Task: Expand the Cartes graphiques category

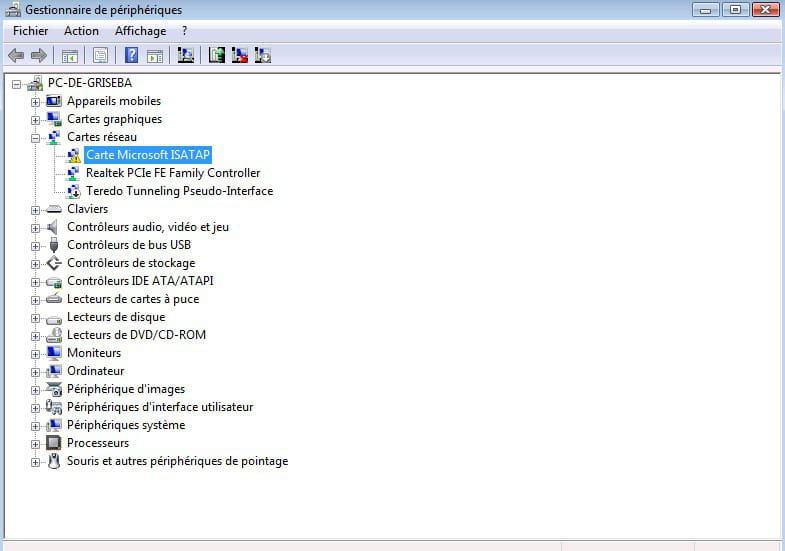Action: [35, 120]
